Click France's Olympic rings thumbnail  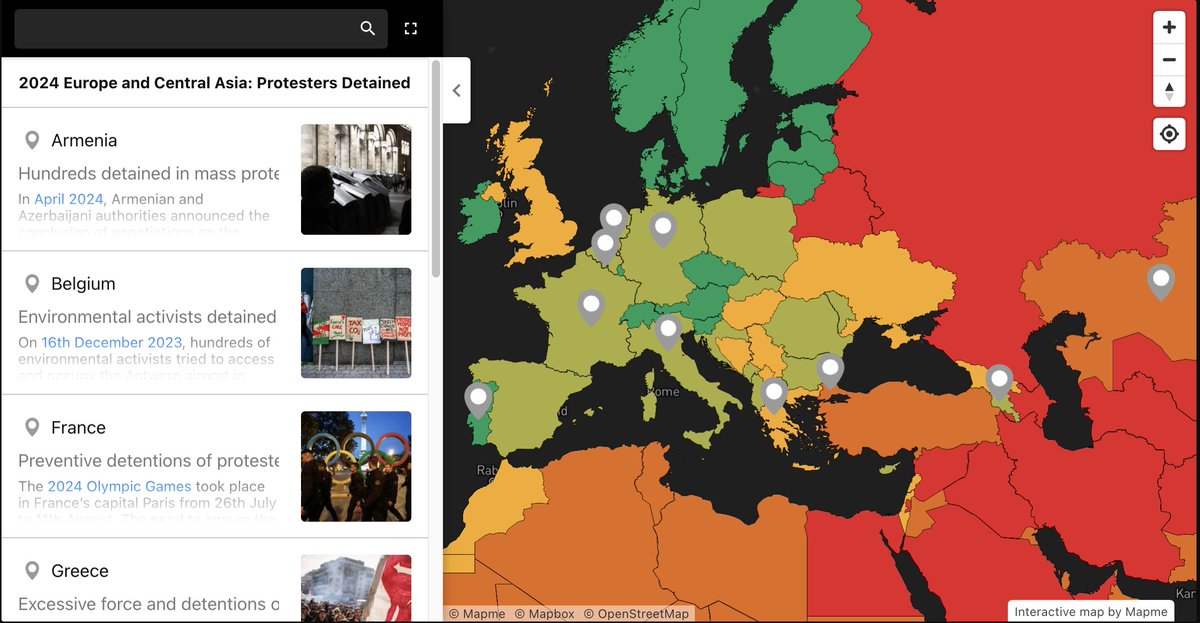[355, 465]
